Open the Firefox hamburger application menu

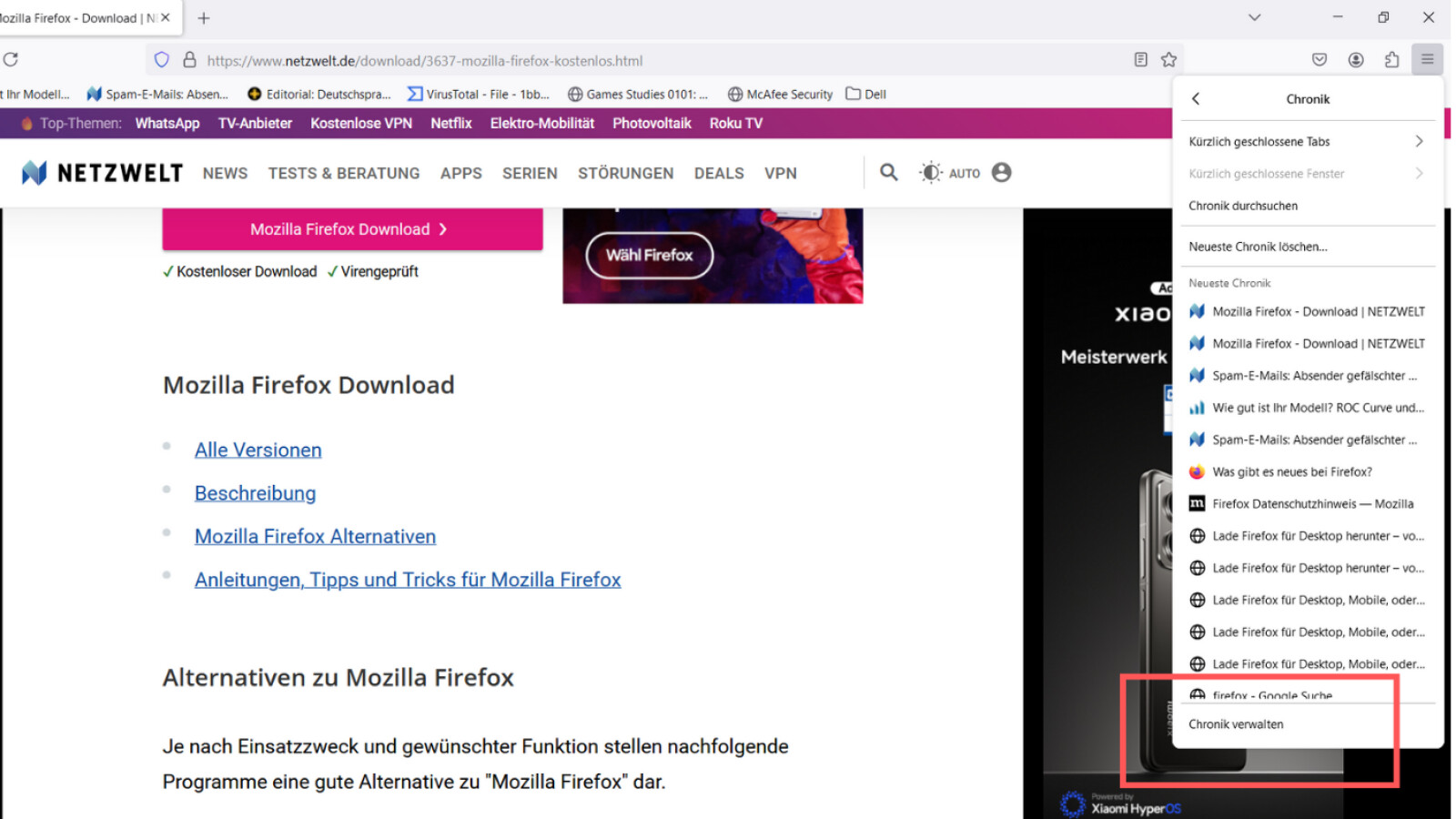coord(1427,60)
